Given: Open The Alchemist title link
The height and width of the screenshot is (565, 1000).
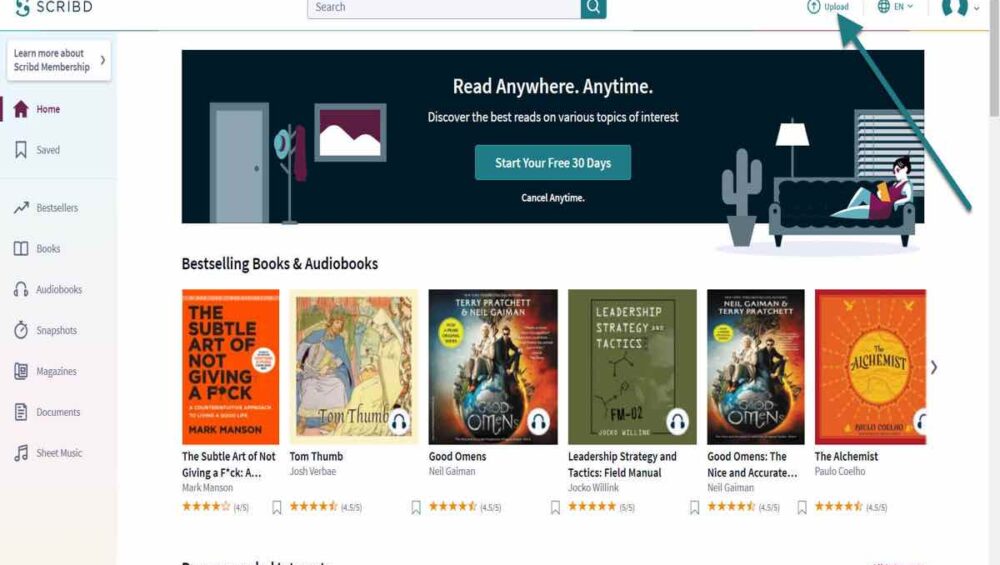Looking at the screenshot, I should coord(846,457).
